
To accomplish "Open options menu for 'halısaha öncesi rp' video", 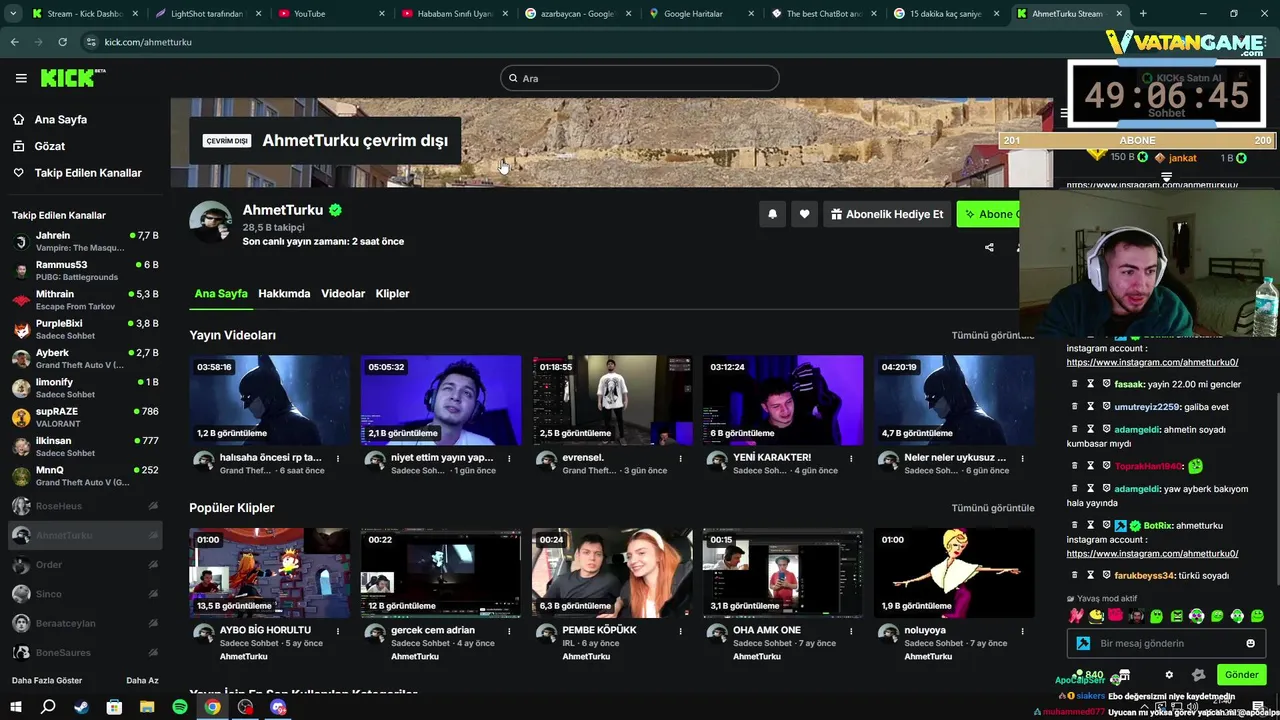I will pyautogui.click(x=338, y=458).
